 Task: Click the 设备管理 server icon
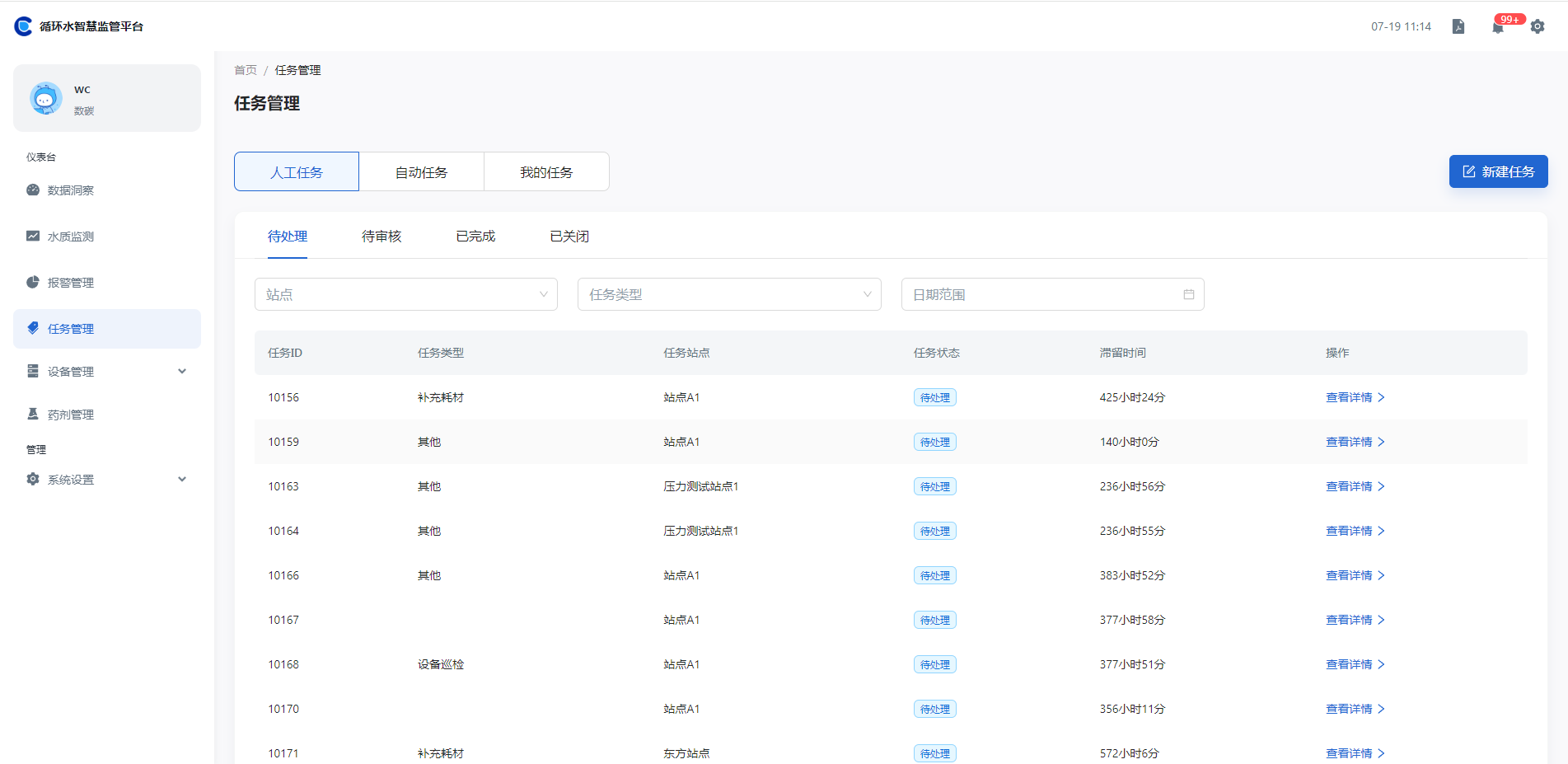click(x=33, y=371)
